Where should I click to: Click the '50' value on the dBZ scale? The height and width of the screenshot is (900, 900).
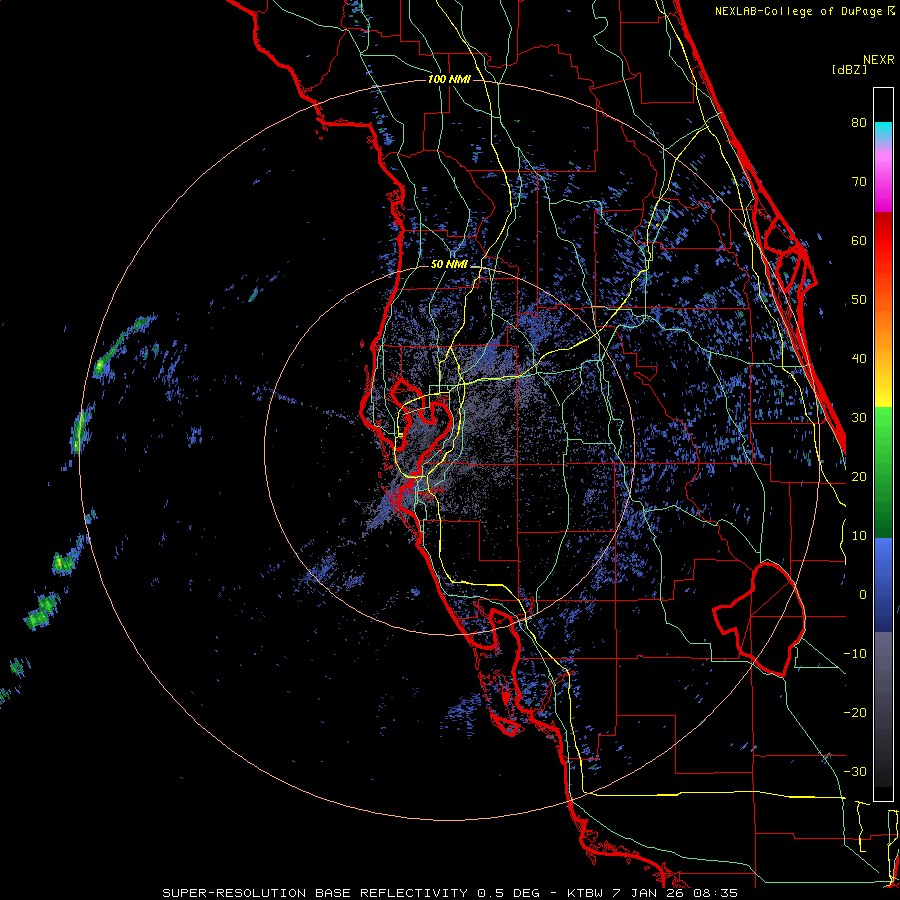click(859, 300)
